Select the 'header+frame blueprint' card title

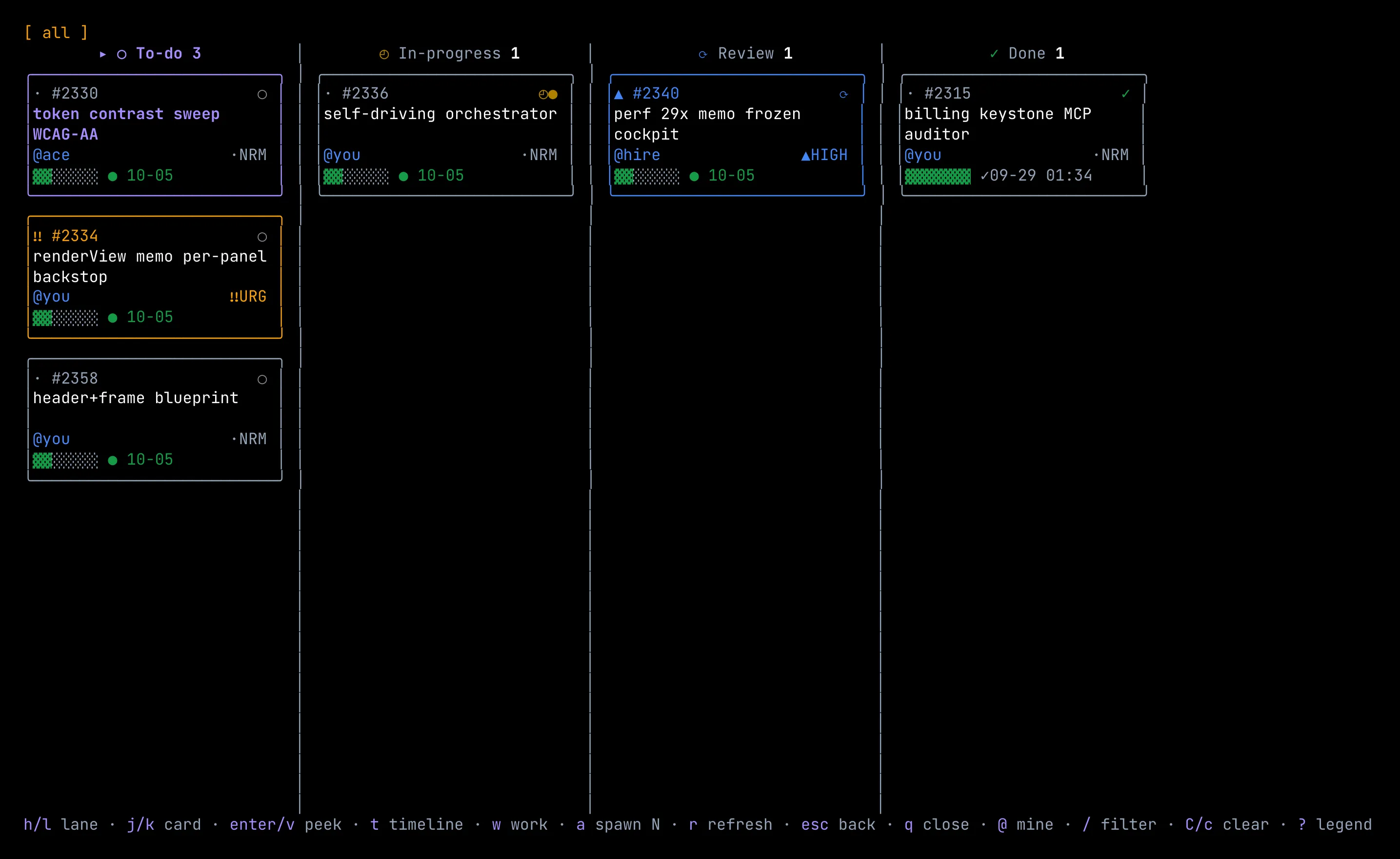[136, 398]
